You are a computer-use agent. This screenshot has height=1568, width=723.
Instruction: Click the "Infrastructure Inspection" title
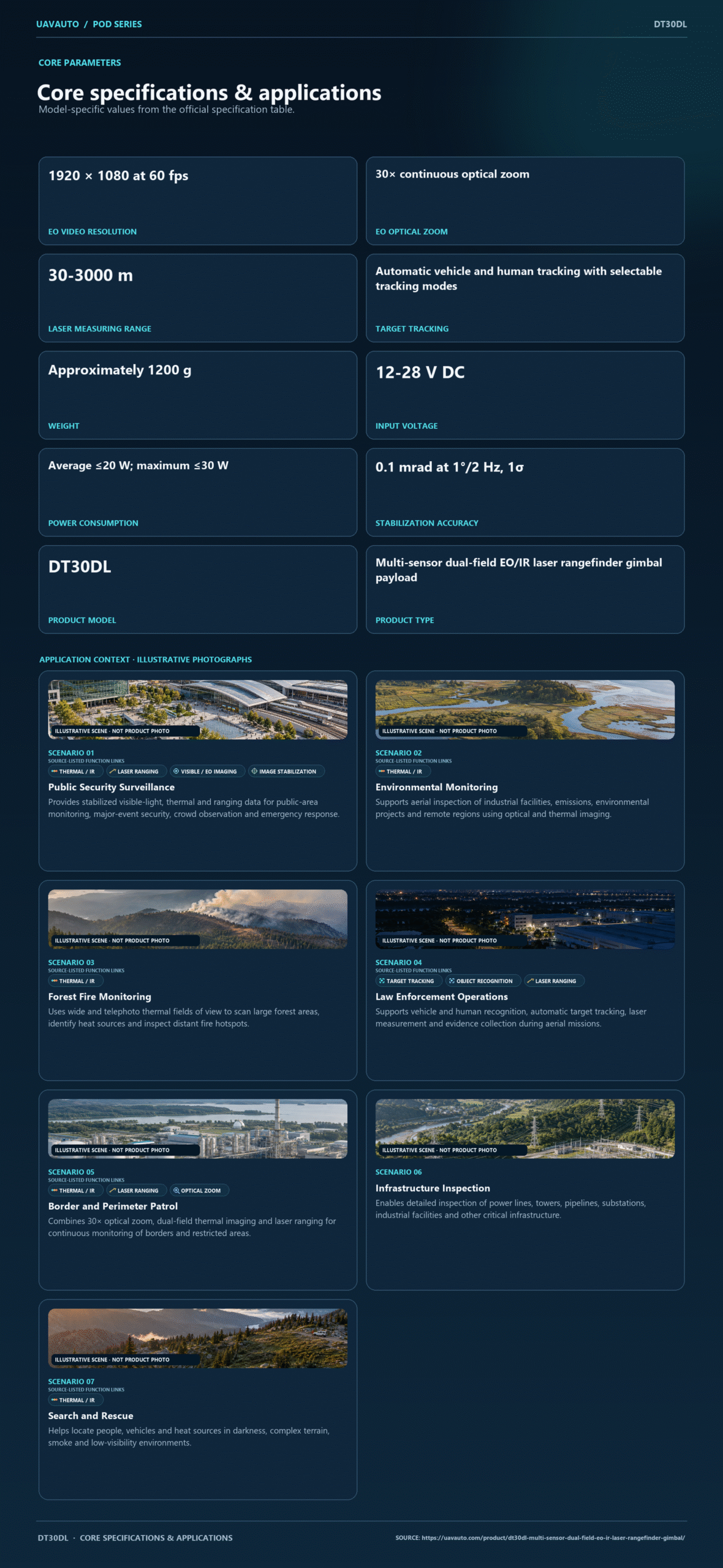point(433,1188)
